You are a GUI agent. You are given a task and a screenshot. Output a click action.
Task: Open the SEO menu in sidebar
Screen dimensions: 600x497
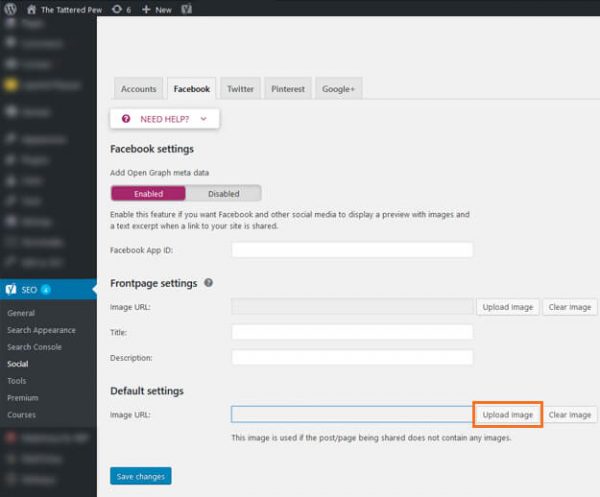point(48,290)
